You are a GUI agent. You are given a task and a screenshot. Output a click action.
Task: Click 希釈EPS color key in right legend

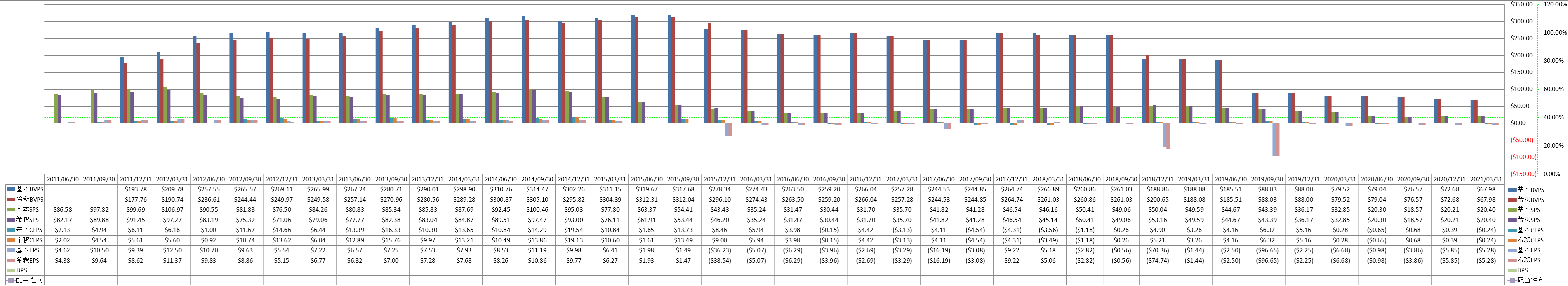[x=1512, y=260]
